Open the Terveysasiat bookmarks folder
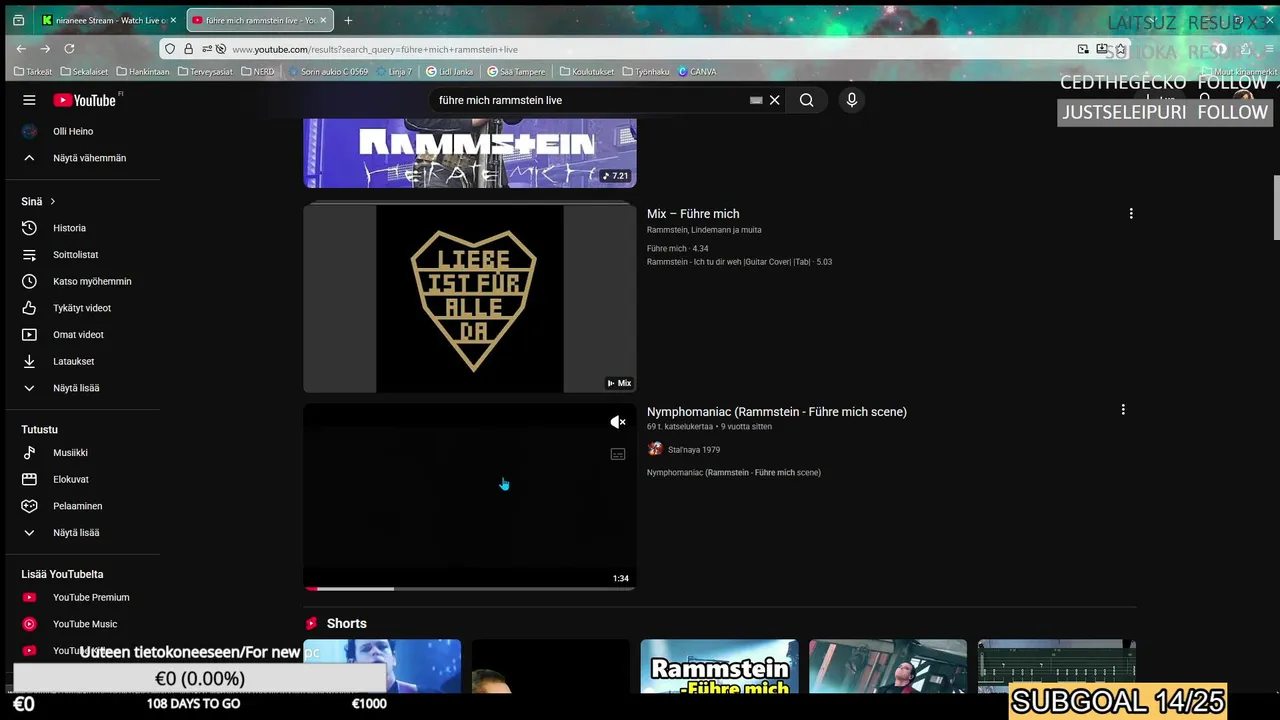This screenshot has width=1280, height=720. pos(205,72)
